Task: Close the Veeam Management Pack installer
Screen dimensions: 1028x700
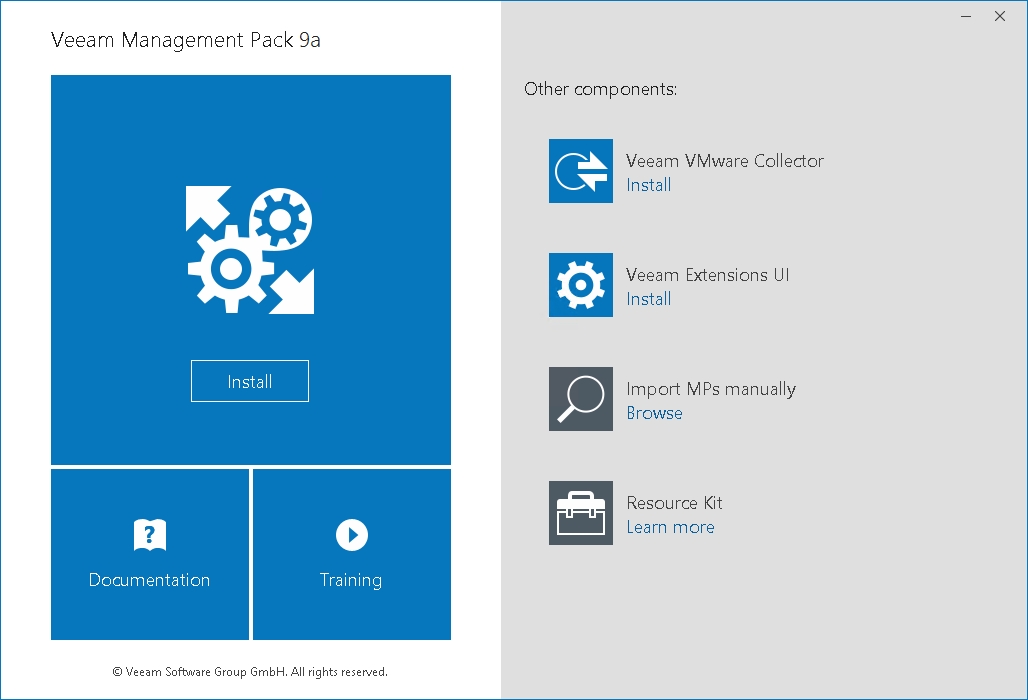Action: tap(1000, 16)
